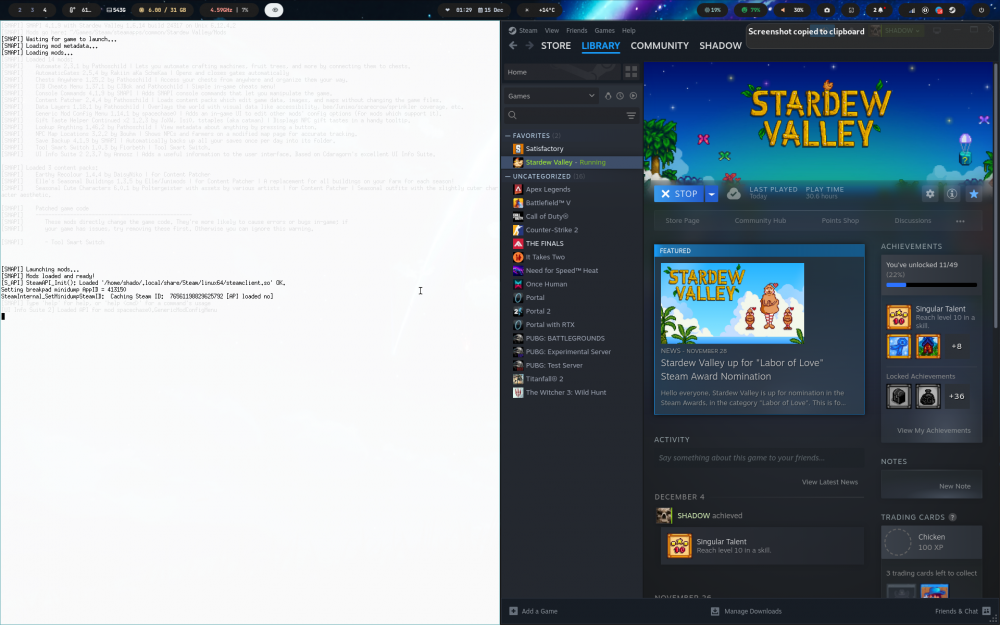
Task: Click The Witcher 3: Wild Hunt icon
Action: [518, 393]
